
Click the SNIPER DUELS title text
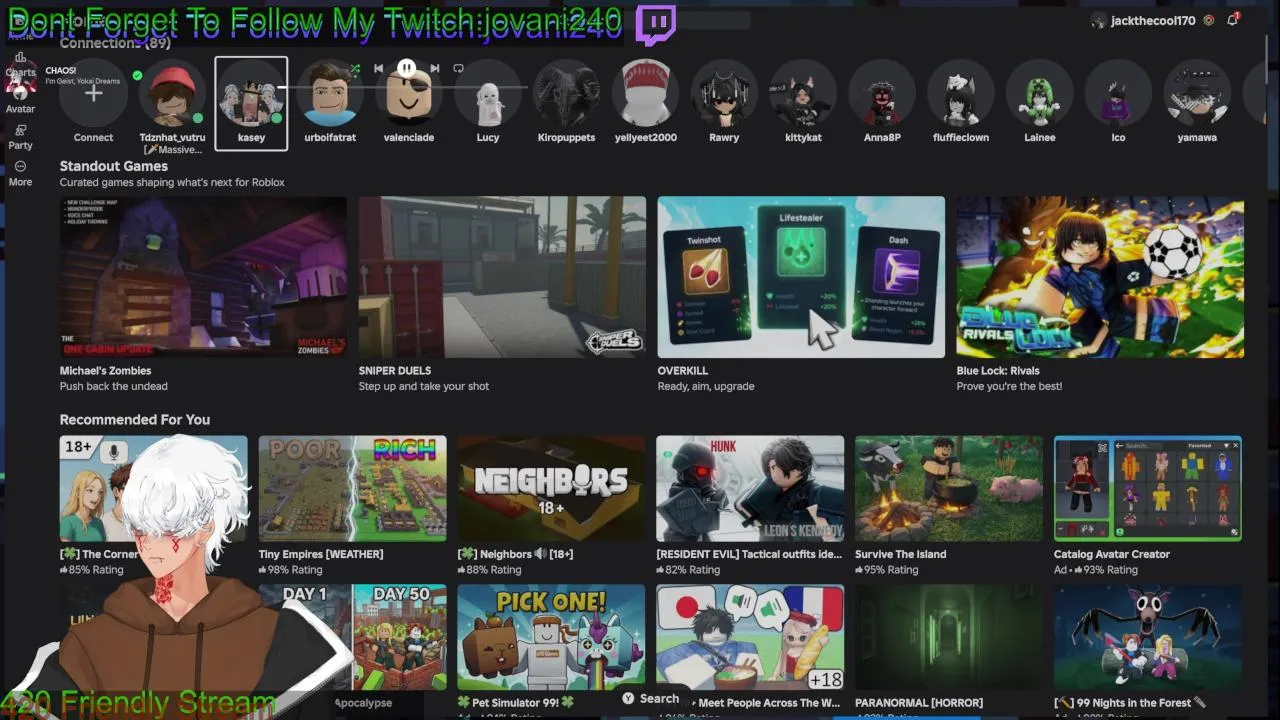tap(395, 371)
